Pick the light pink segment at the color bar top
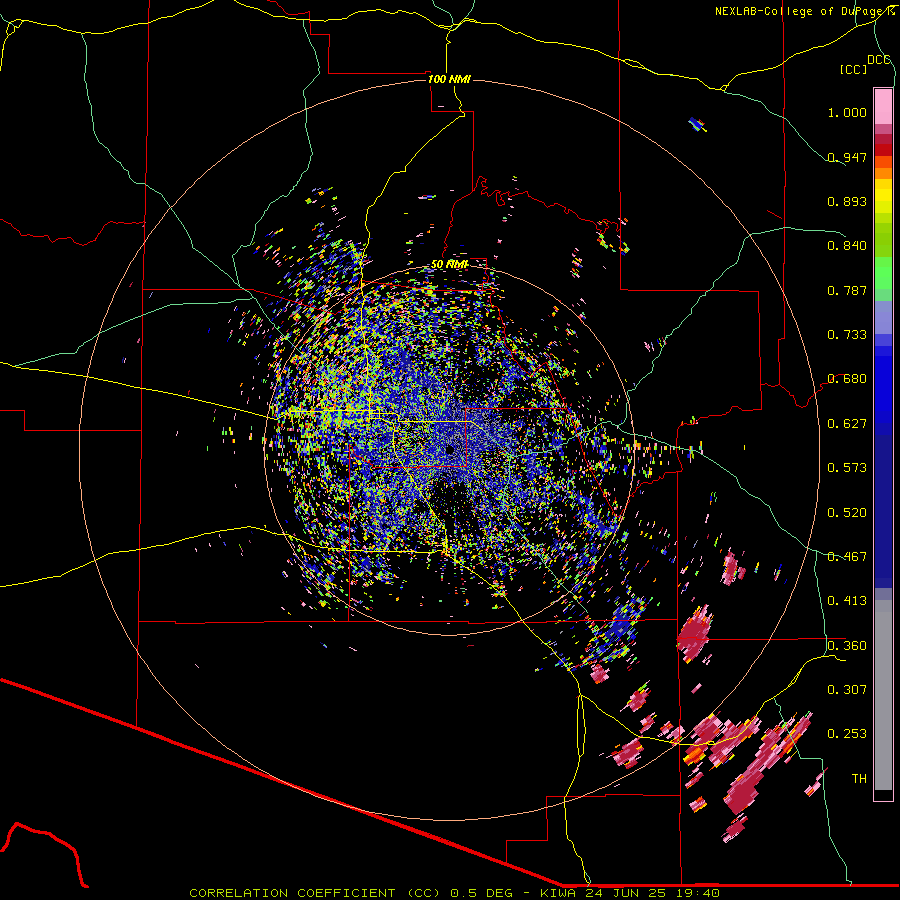This screenshot has height=900, width=900. coord(883,106)
